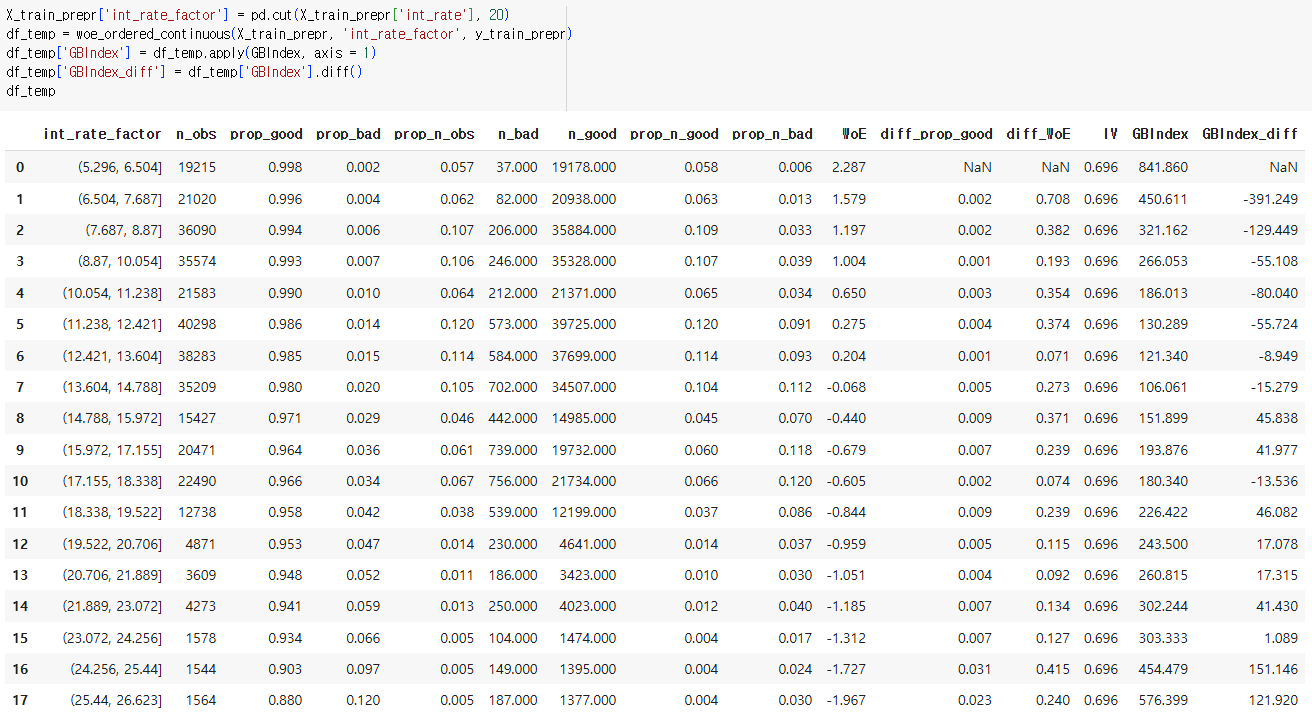The height and width of the screenshot is (712, 1312).
Task: Click row index label 17
Action: coord(20,701)
